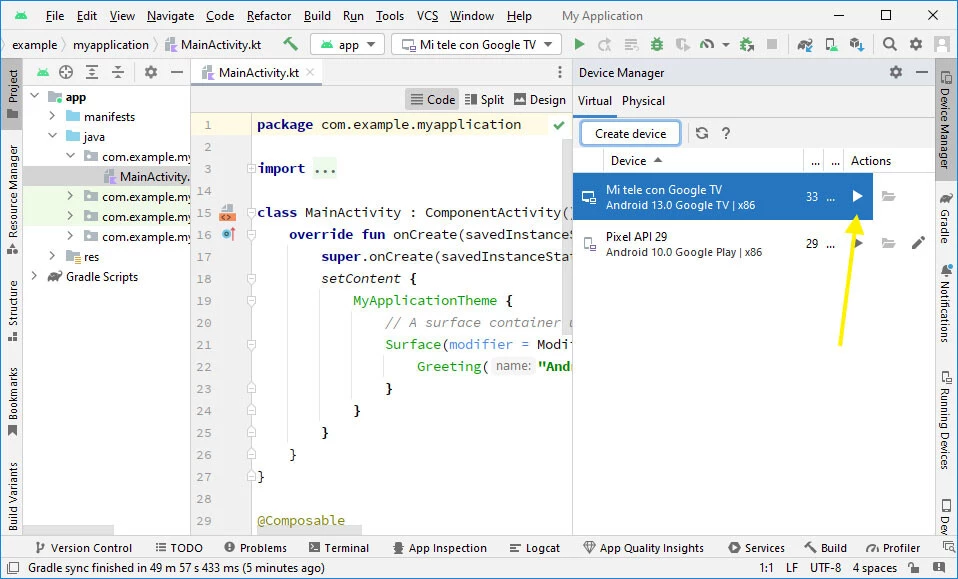
Task: Open editor tabs three-dot options menu
Action: pos(560,73)
